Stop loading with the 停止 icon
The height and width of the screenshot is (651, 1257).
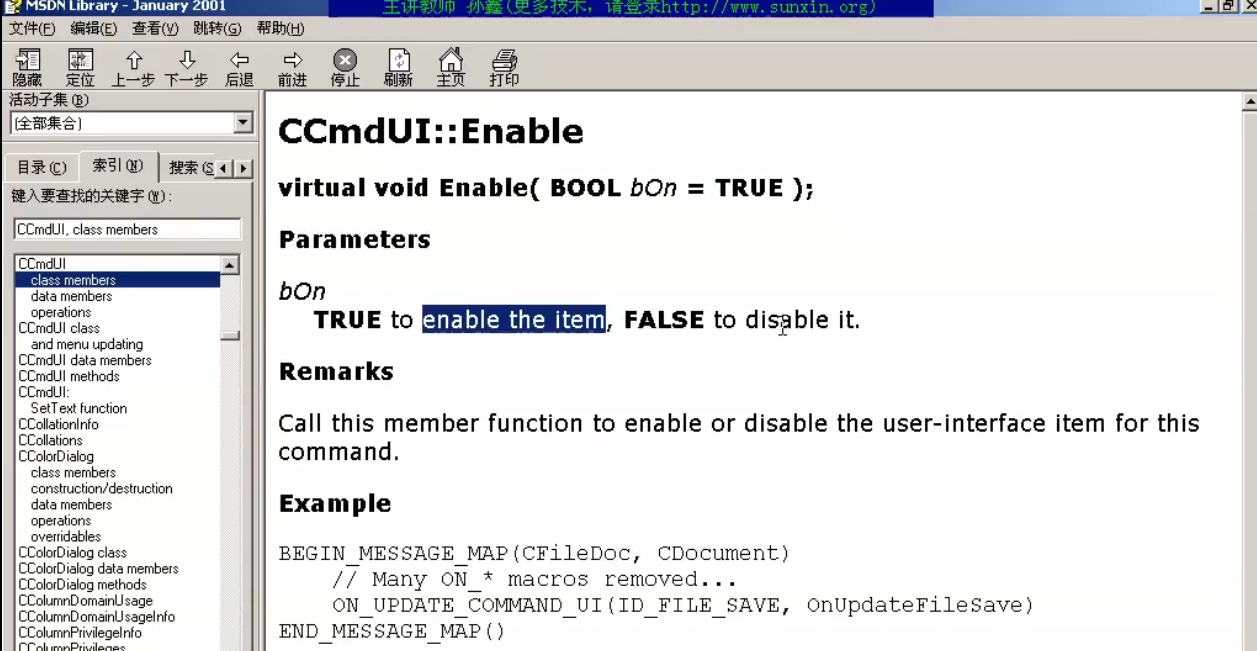click(x=345, y=67)
